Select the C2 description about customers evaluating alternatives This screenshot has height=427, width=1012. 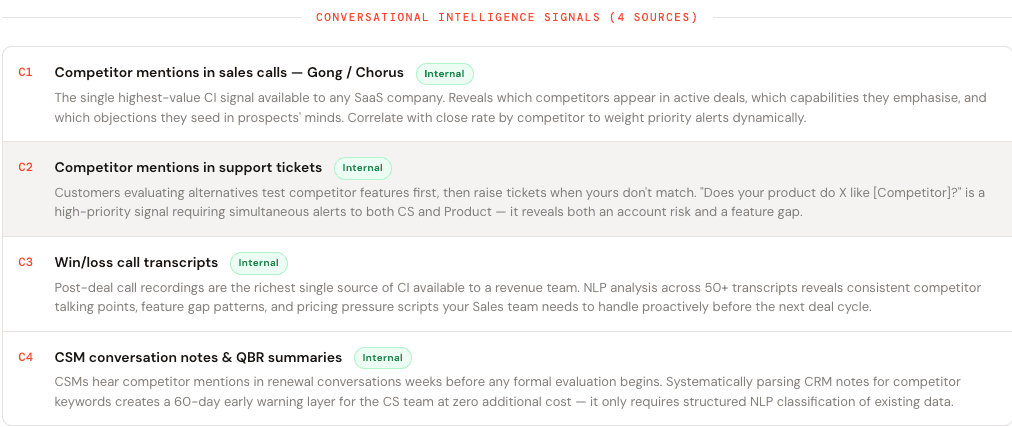click(520, 202)
